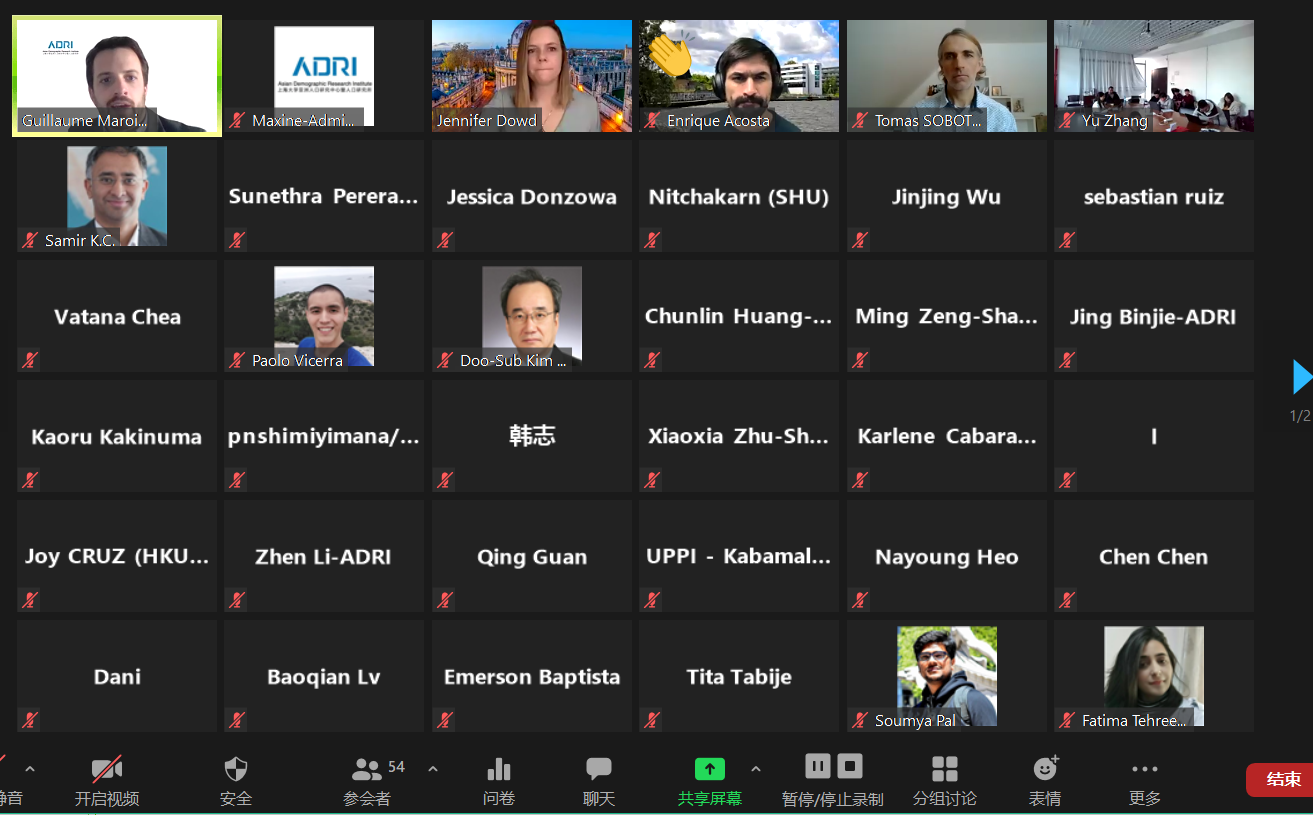Go to next gallery page arrow
The width and height of the screenshot is (1313, 815).
(x=1301, y=377)
